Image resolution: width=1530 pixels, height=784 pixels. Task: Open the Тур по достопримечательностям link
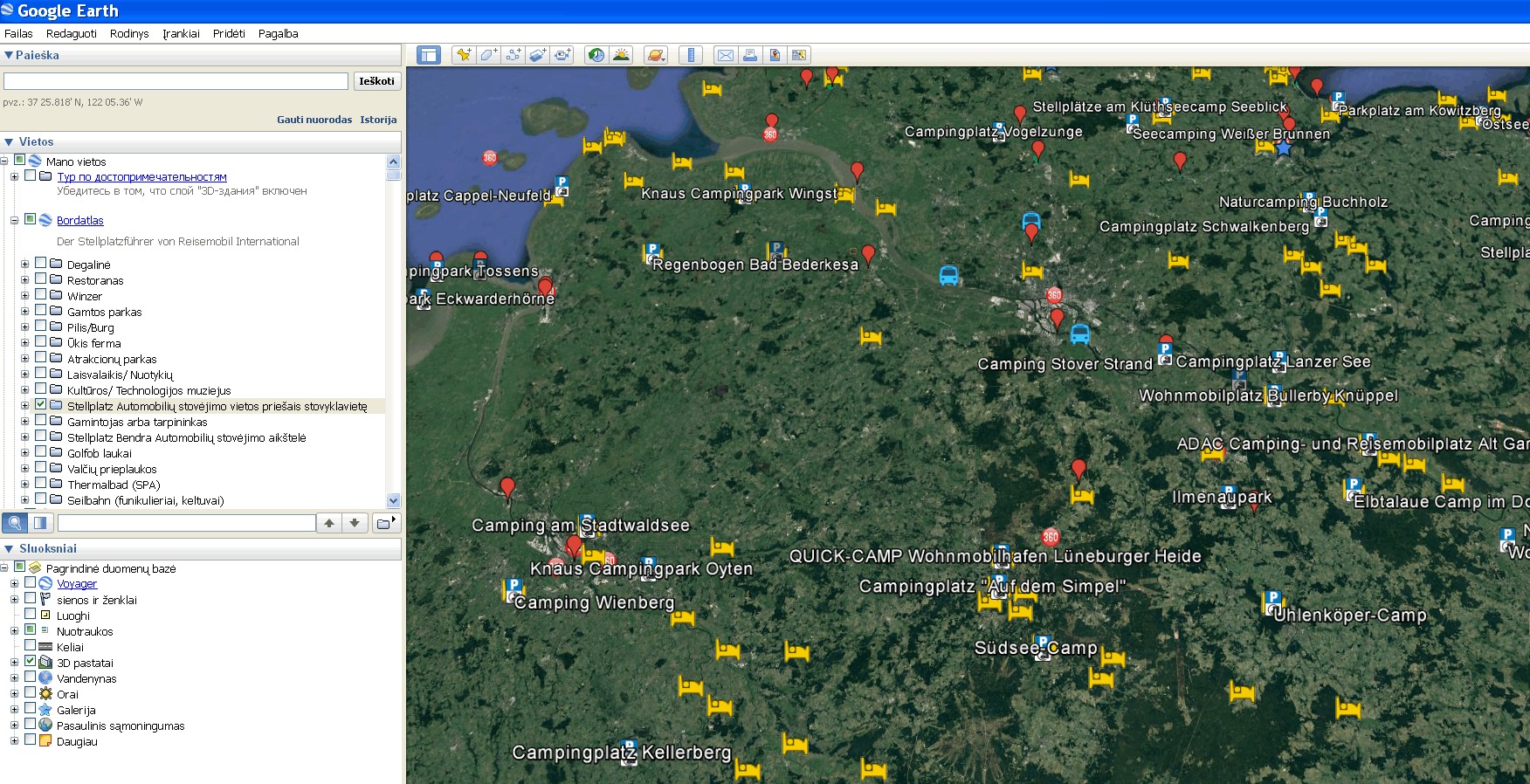[141, 176]
